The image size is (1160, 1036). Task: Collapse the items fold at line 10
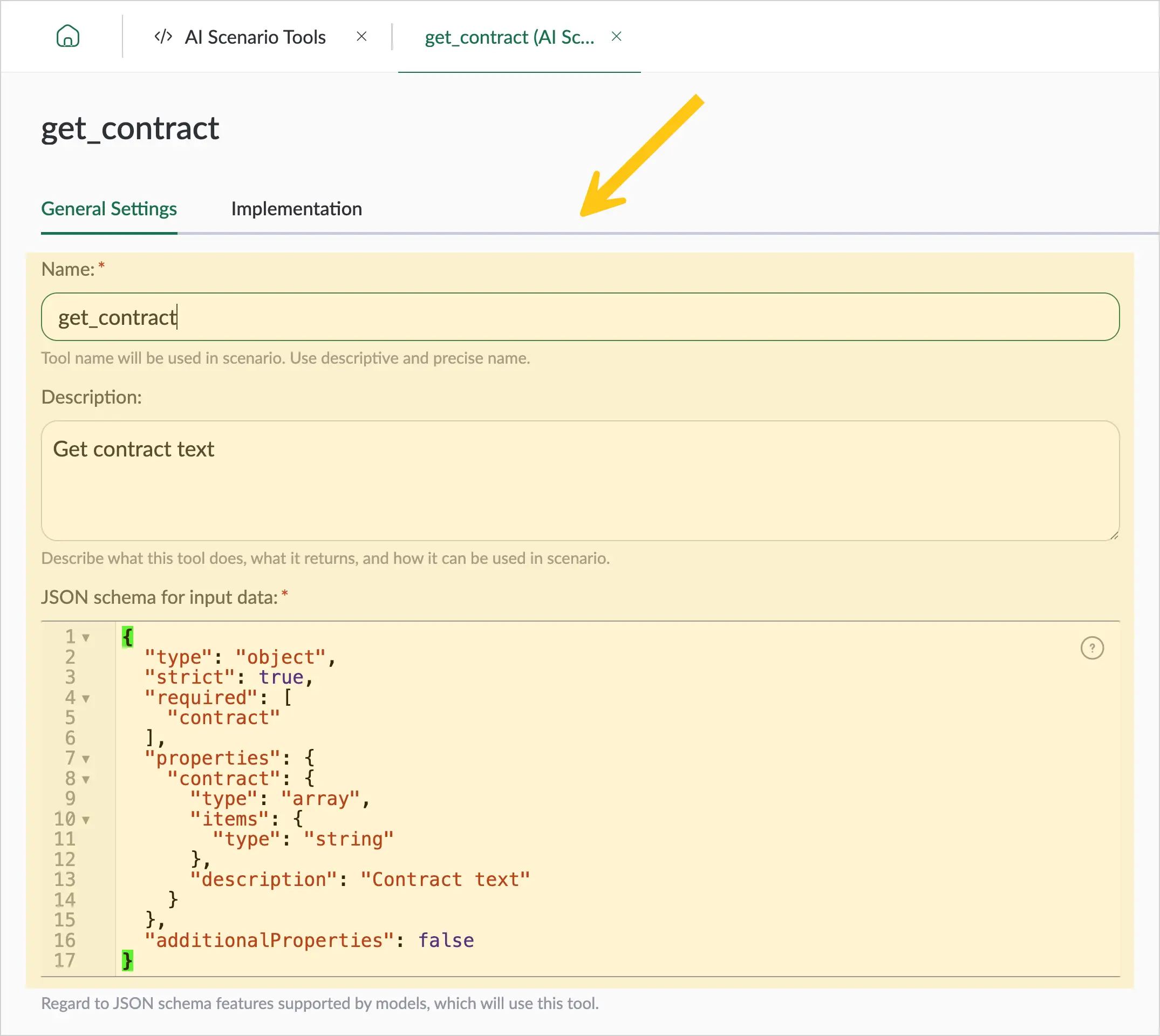pyautogui.click(x=86, y=820)
